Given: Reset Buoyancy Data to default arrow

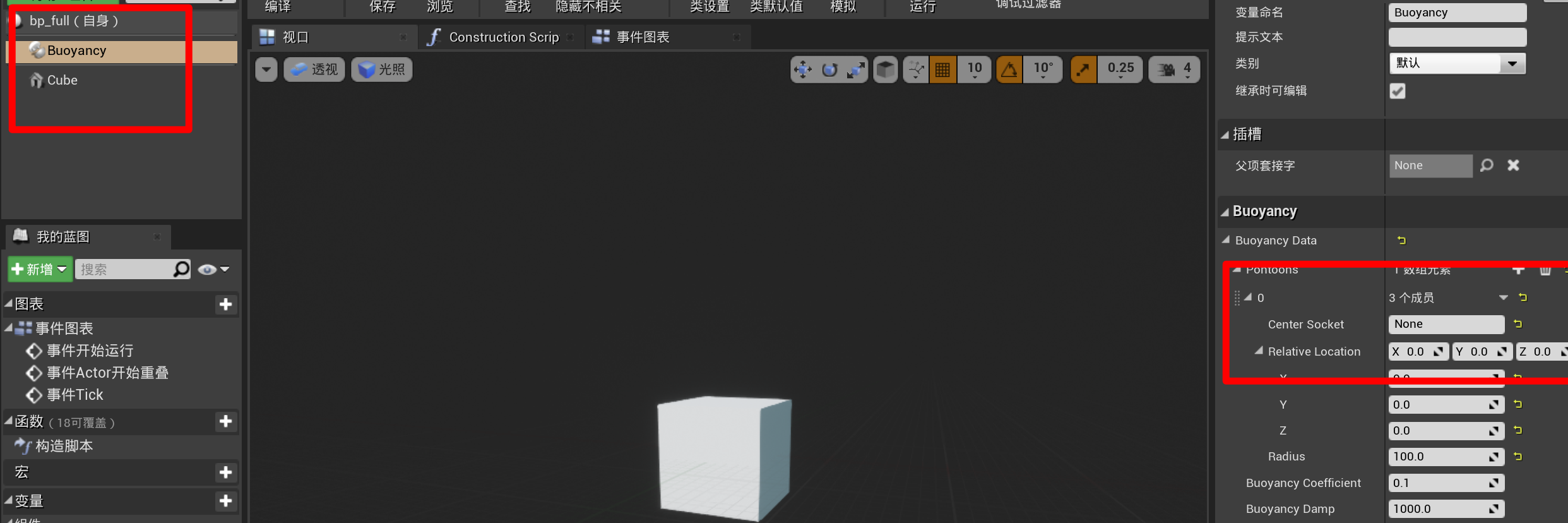Looking at the screenshot, I should (1401, 240).
